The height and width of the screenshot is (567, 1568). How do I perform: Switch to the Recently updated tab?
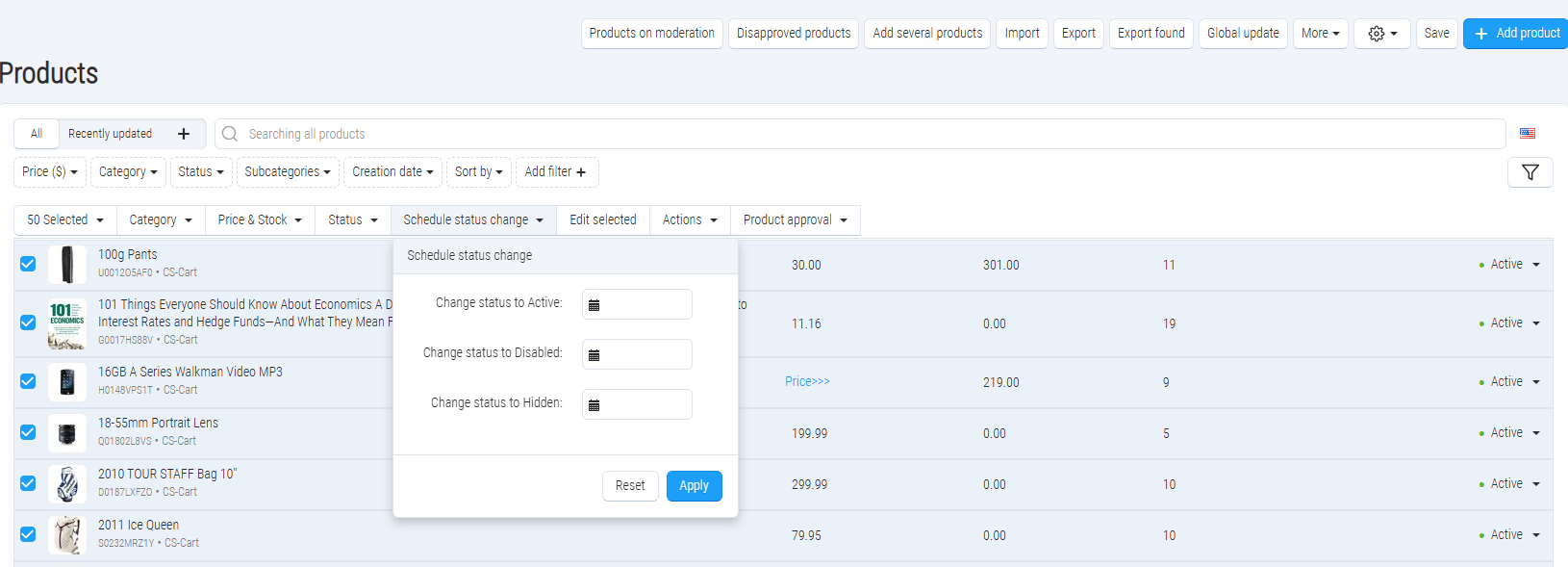pos(110,134)
